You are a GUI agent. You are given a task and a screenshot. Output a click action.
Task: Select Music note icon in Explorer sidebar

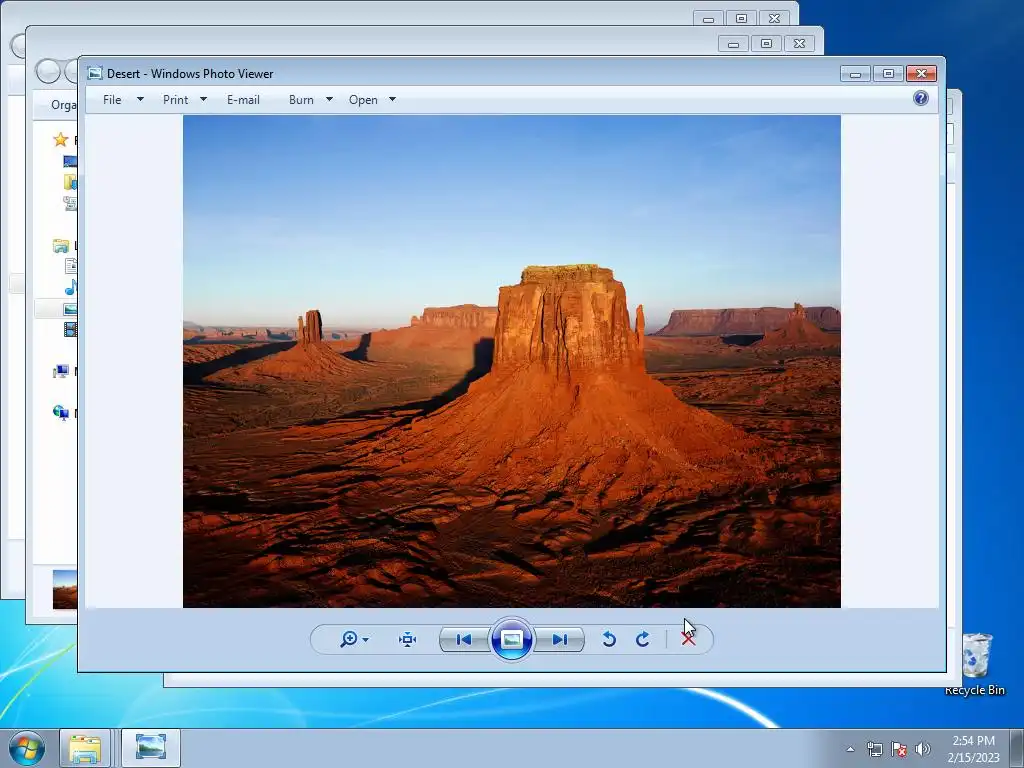(x=71, y=287)
